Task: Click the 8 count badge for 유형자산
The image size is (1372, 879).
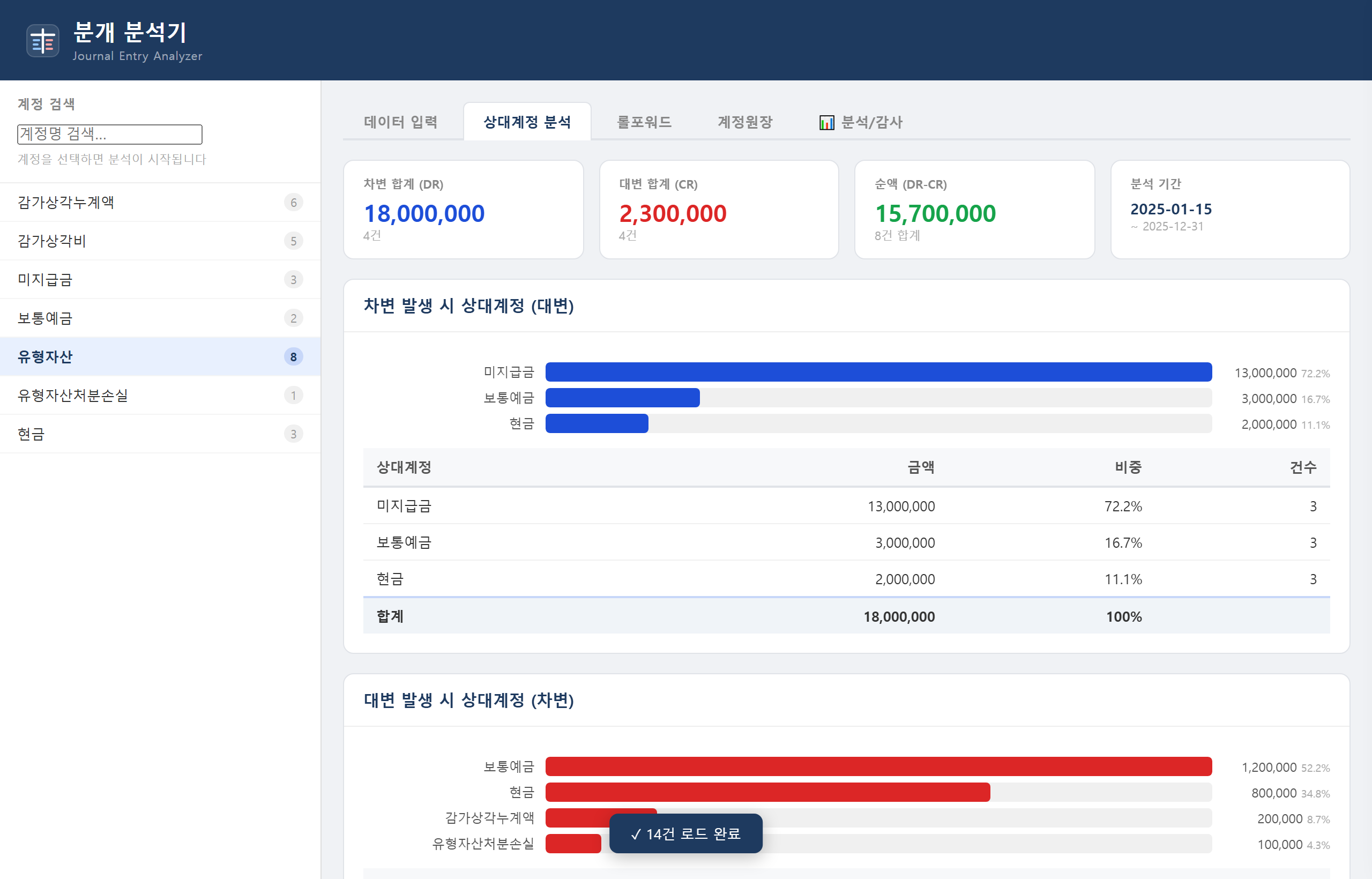Action: tap(293, 357)
